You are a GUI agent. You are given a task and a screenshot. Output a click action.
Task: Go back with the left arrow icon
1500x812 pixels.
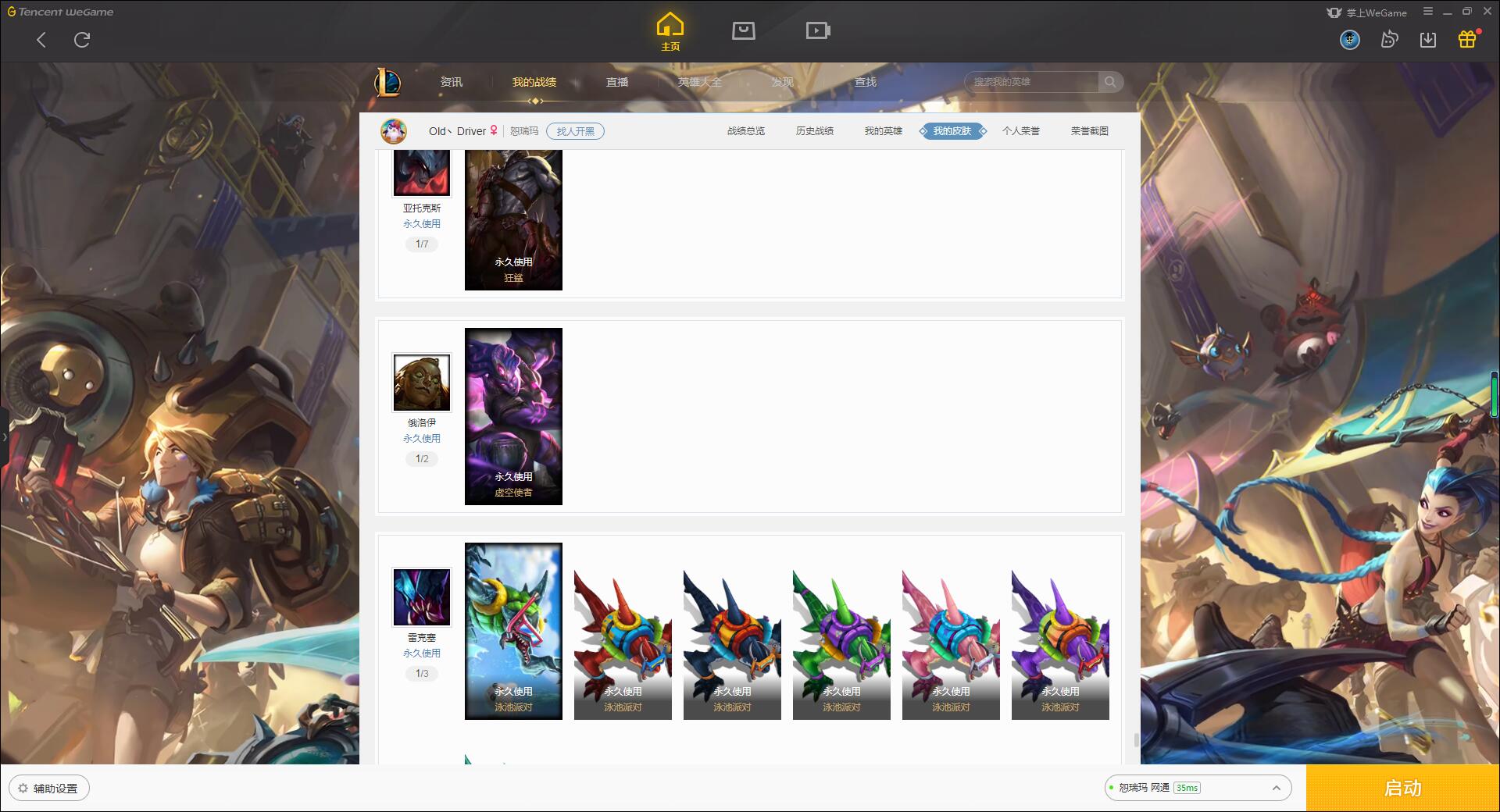click(x=41, y=40)
